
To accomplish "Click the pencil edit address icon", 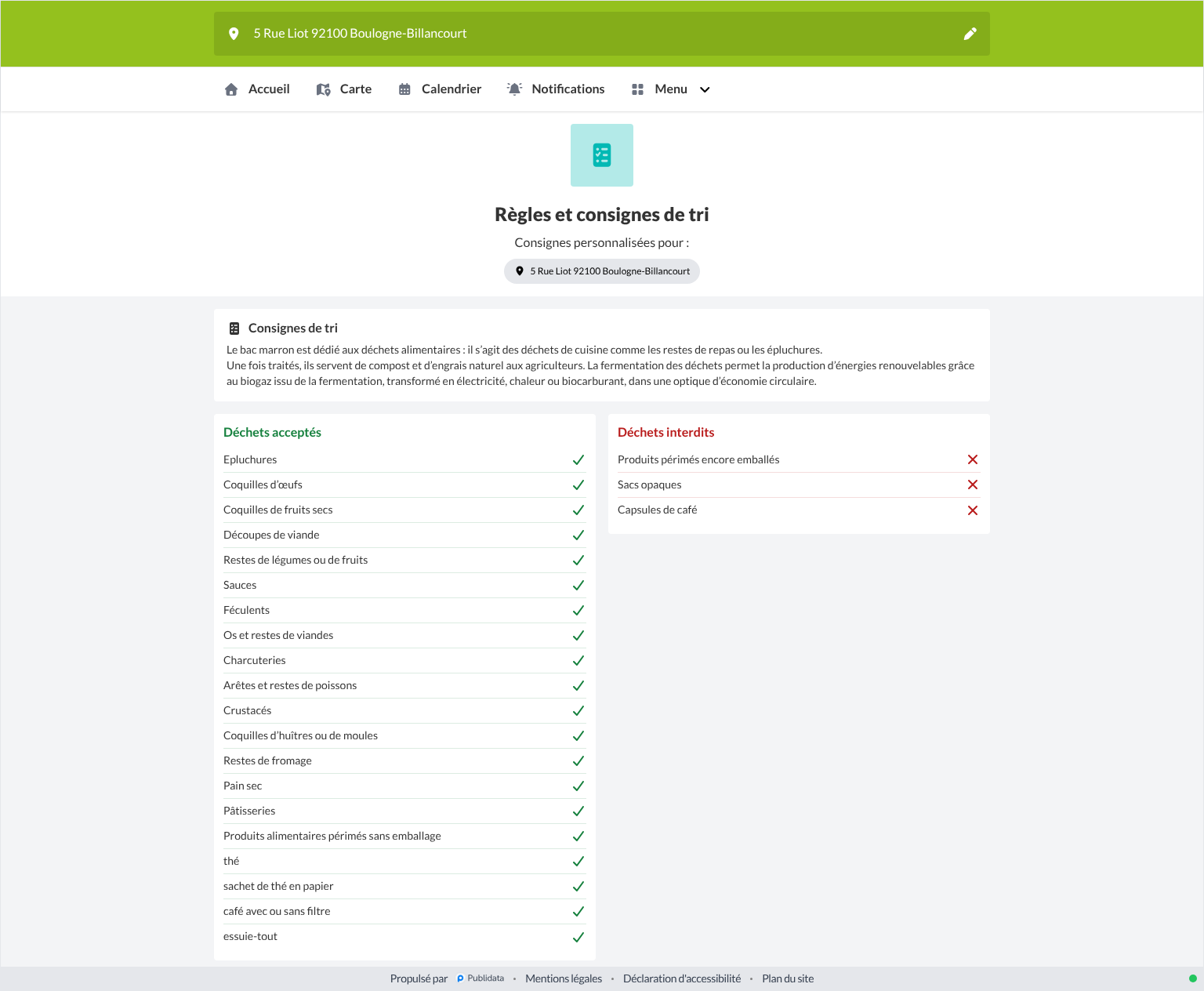I will point(970,34).
